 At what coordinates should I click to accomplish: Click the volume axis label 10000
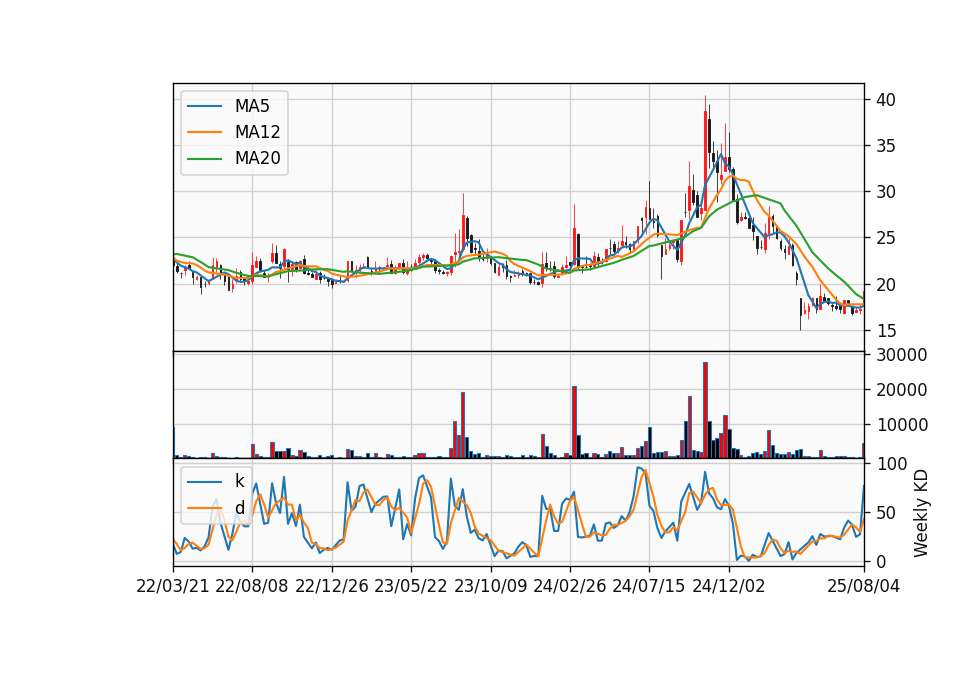901,425
